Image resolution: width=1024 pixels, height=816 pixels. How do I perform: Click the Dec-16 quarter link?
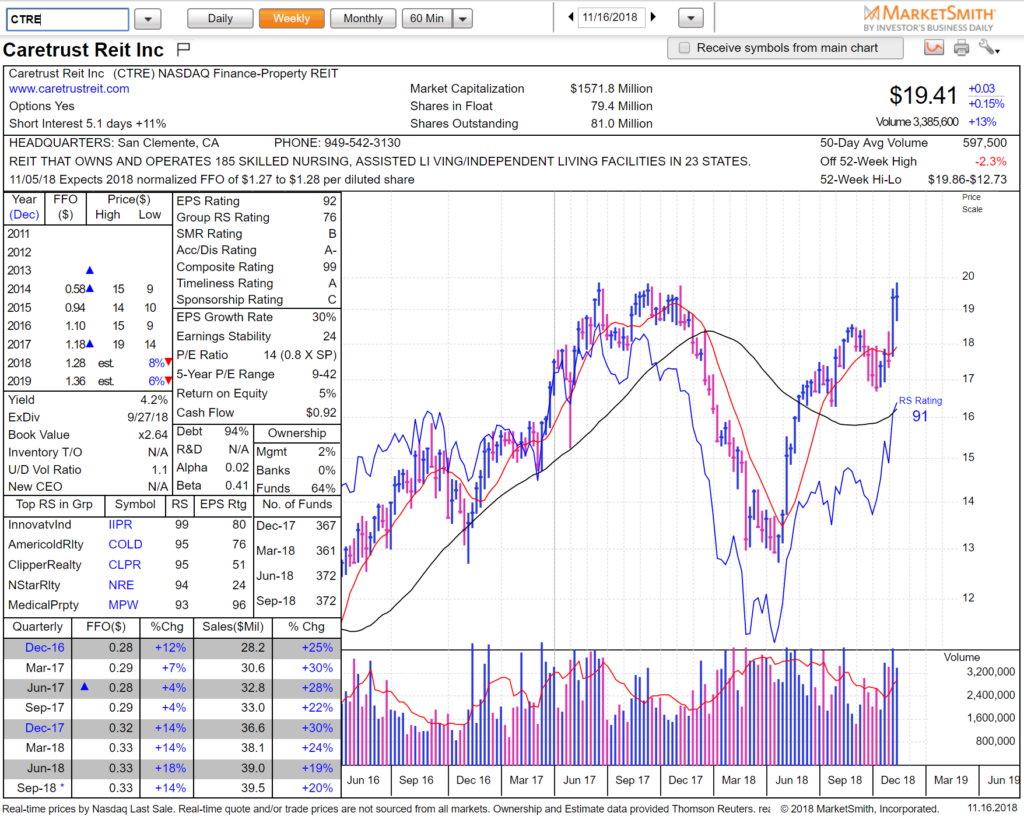[45, 648]
